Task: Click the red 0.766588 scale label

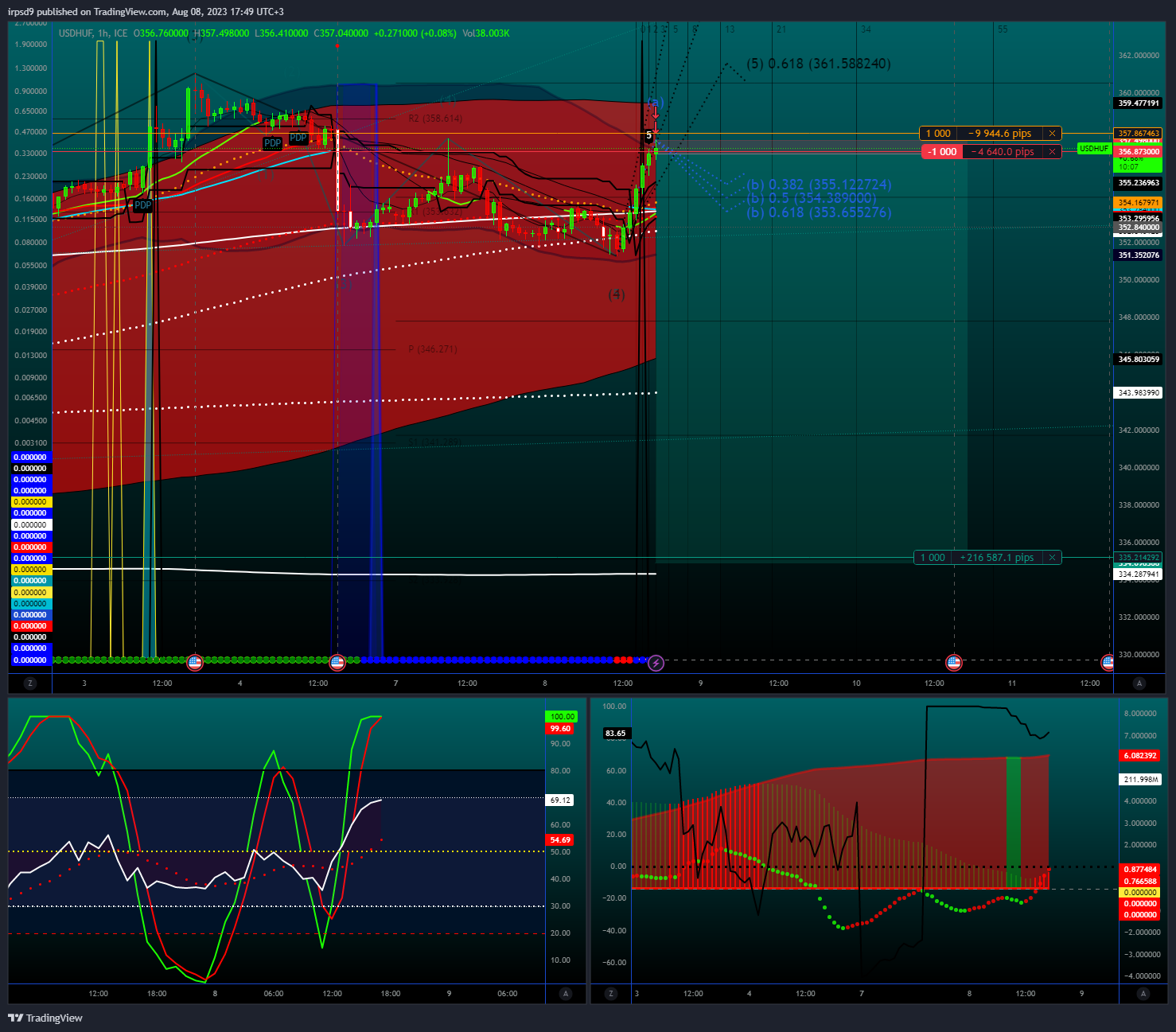Action: pyautogui.click(x=1140, y=882)
